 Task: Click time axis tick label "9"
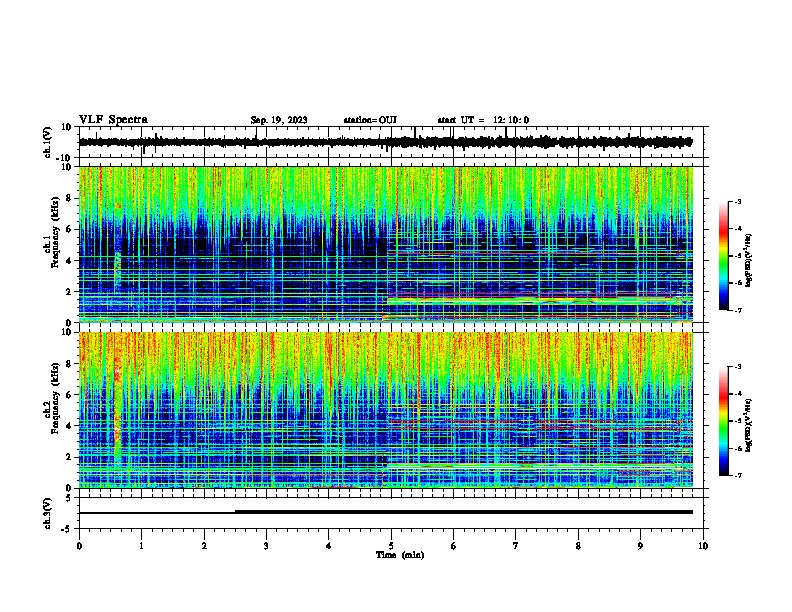[640, 546]
